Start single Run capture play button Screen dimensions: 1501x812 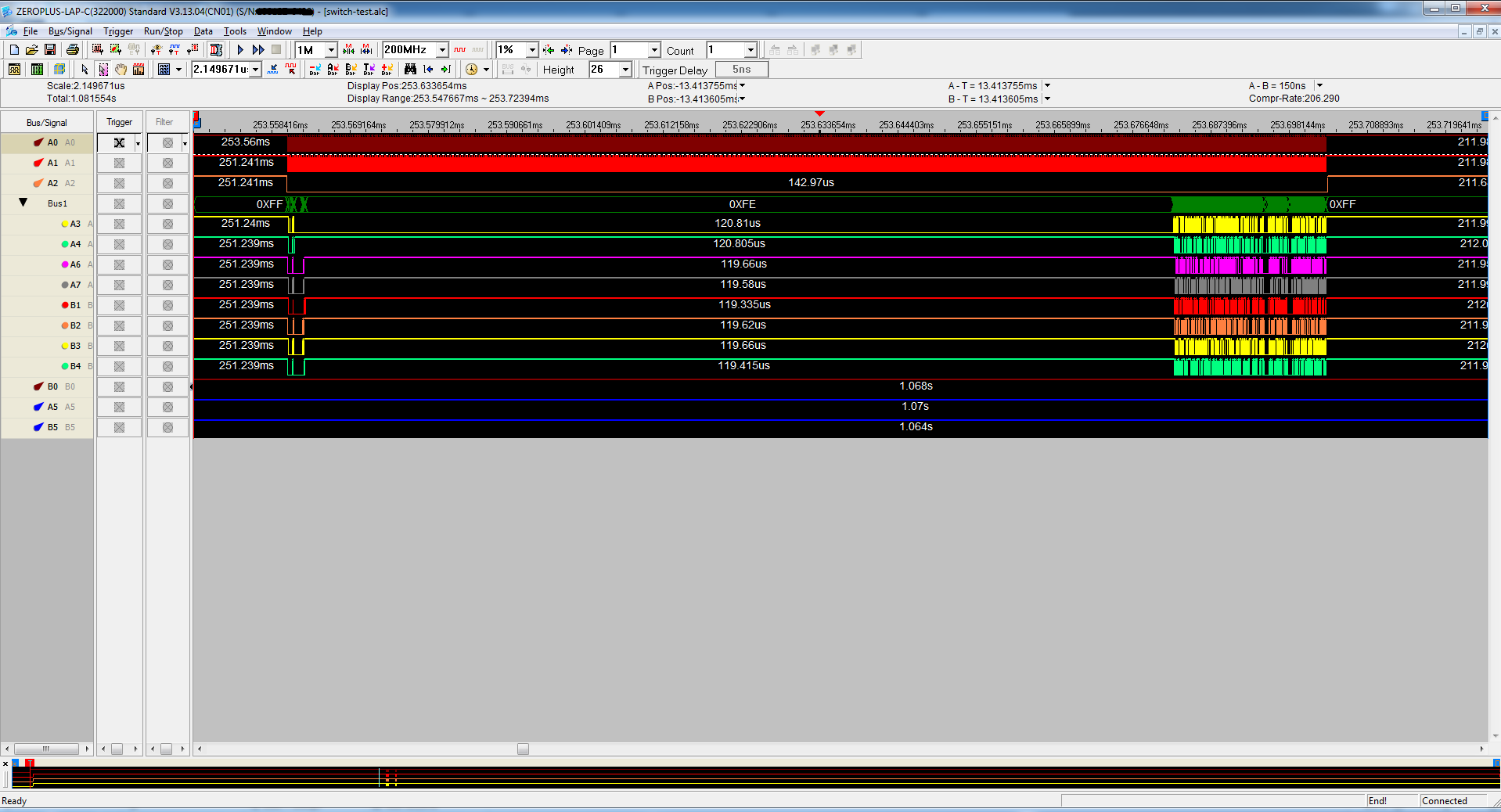(x=240, y=49)
